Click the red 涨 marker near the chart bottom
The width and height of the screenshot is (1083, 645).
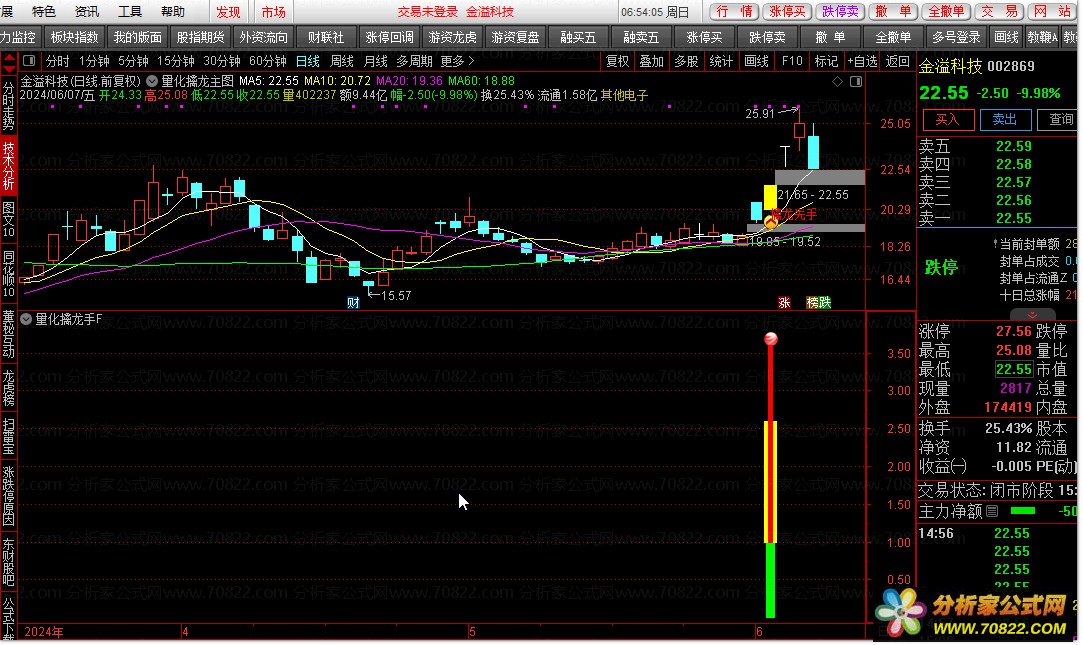(784, 302)
